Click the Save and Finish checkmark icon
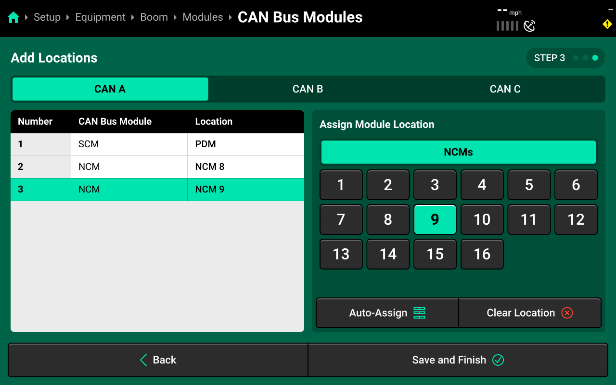 498,360
